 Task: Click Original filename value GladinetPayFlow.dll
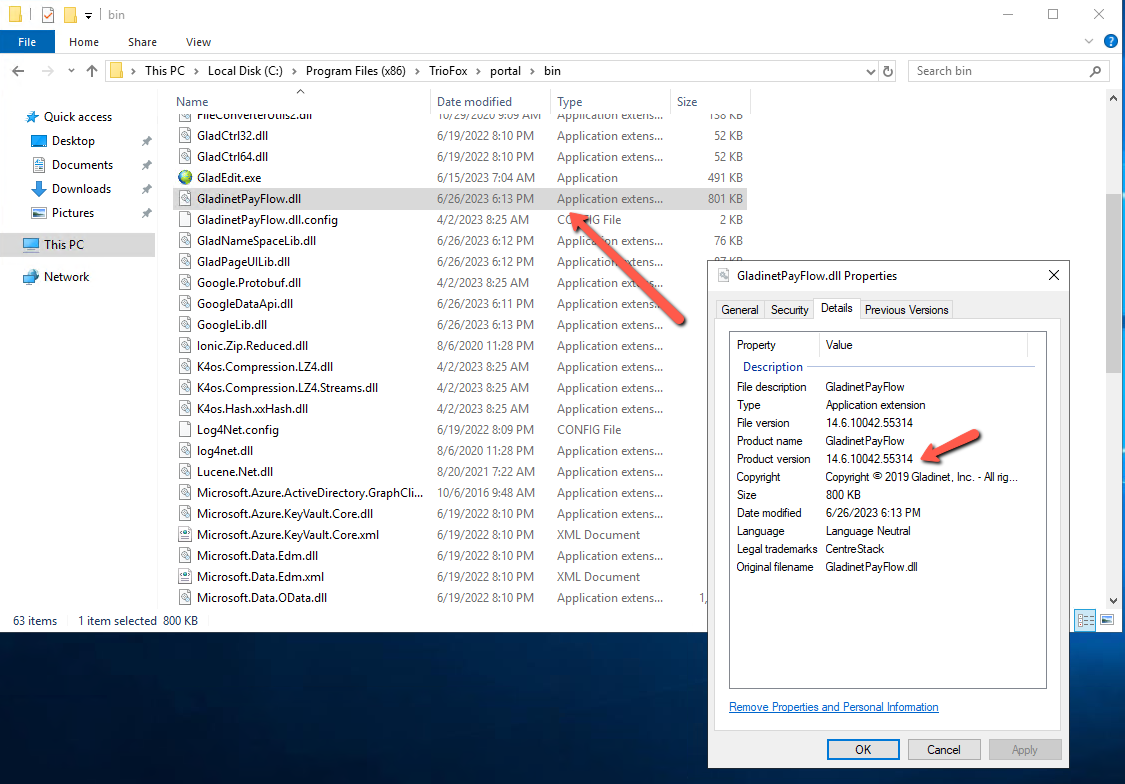click(871, 567)
